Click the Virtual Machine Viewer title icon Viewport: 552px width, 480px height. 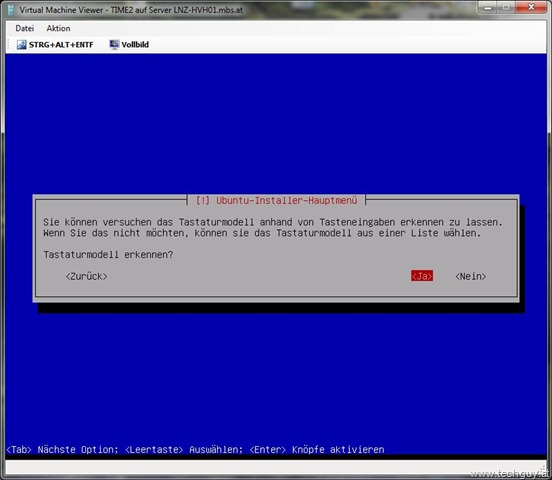pos(11,10)
